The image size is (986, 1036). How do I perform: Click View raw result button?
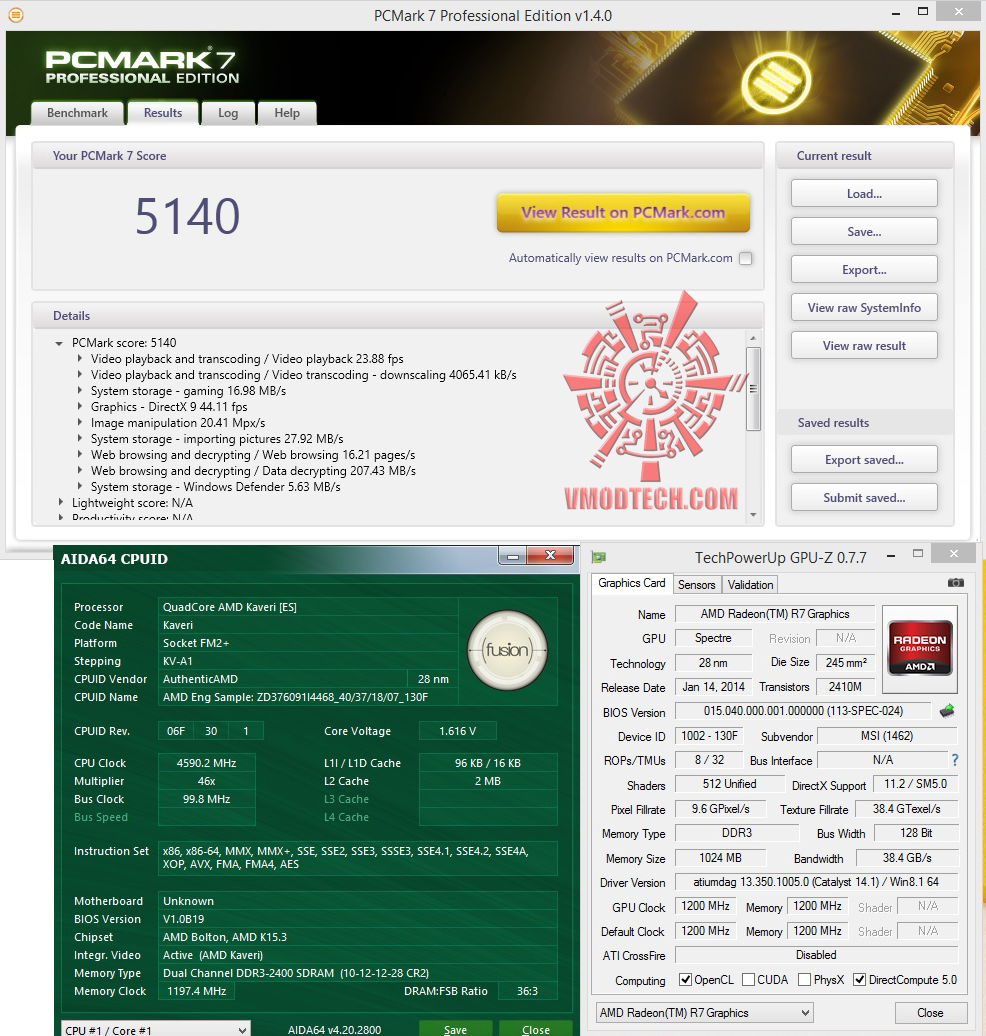point(864,346)
